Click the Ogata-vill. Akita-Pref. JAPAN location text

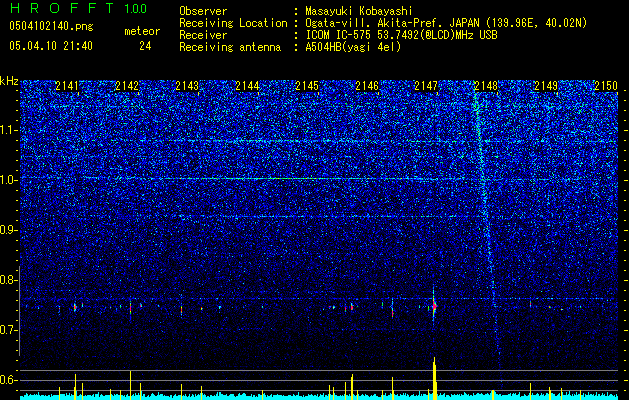pos(446,23)
